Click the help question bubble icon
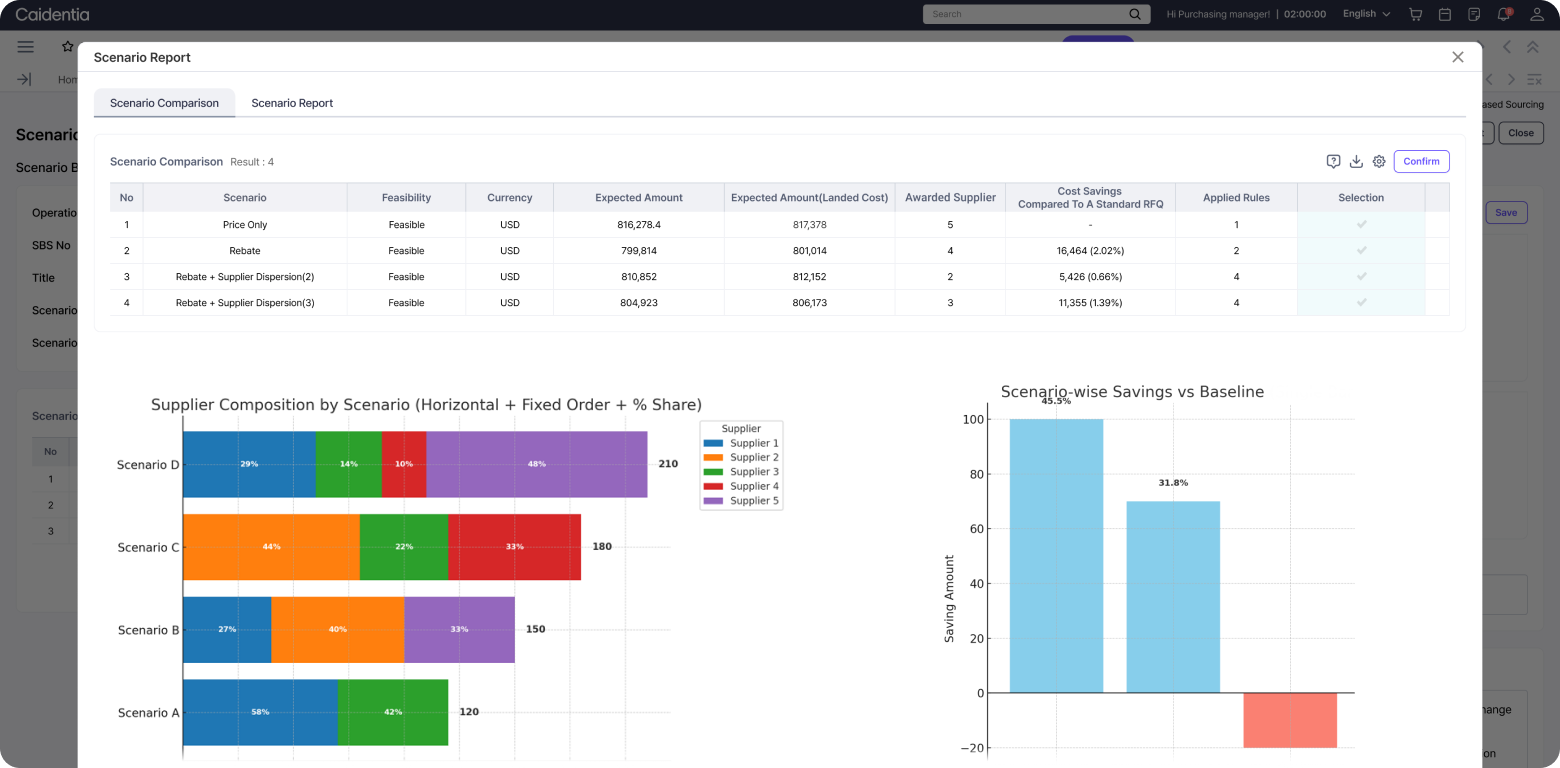This screenshot has width=1560, height=768. pyautogui.click(x=1333, y=161)
